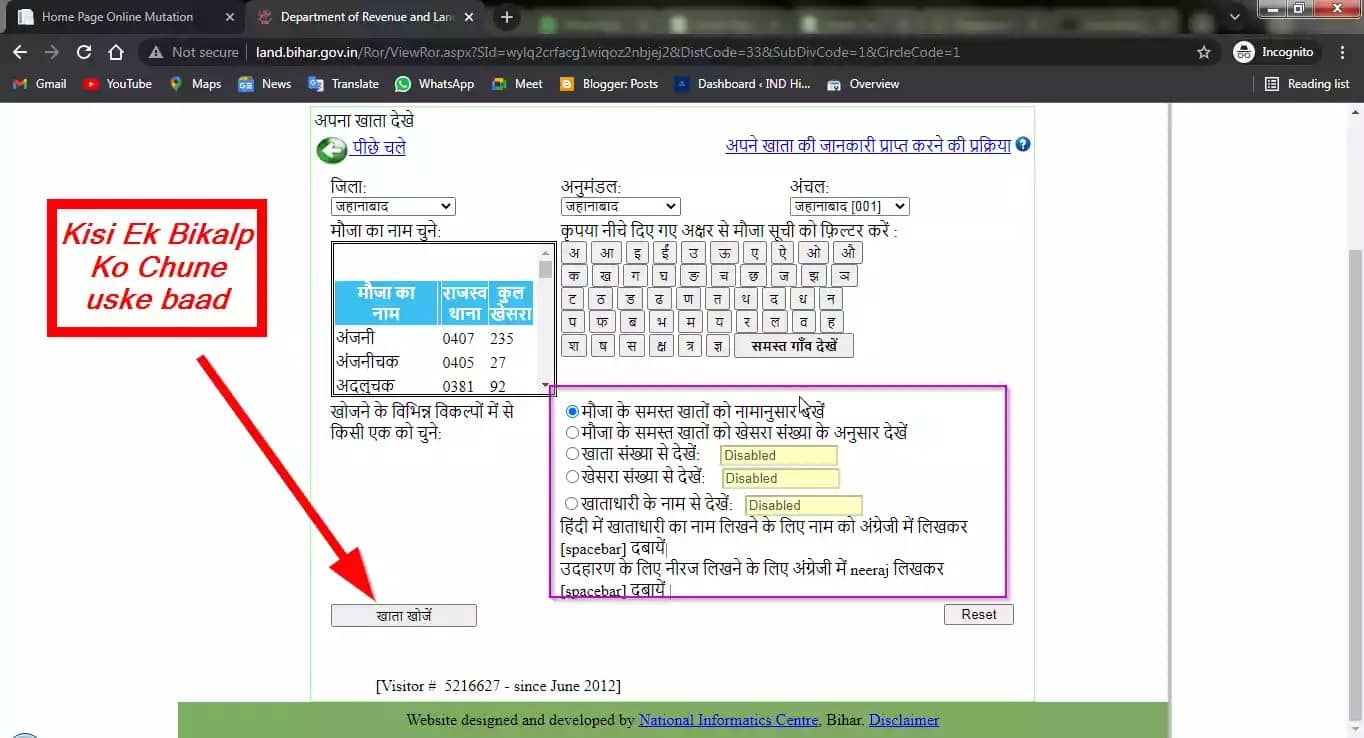This screenshot has height=738, width=1364.
Task: Open a new tab with plus icon
Action: point(507,17)
